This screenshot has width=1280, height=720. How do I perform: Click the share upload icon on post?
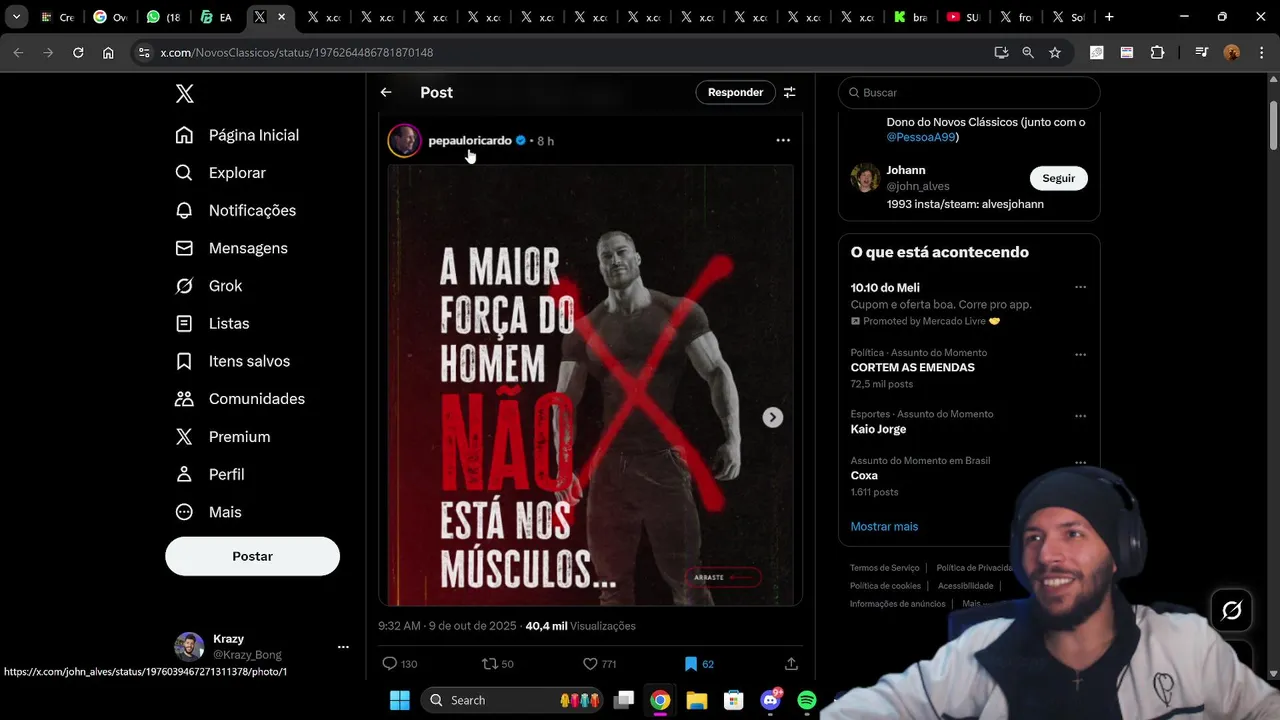791,664
